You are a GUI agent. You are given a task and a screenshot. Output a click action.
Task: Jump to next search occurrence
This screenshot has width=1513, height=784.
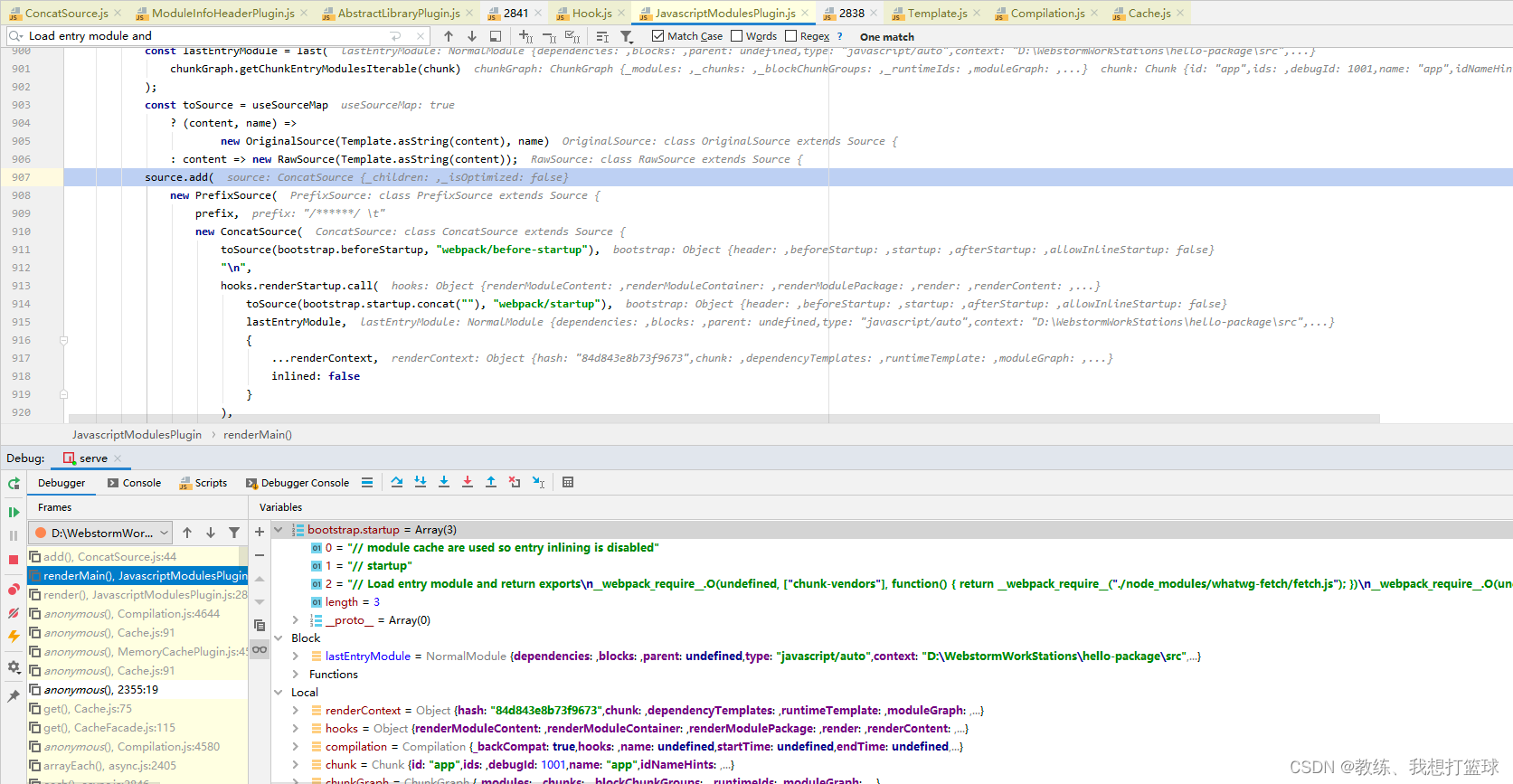coord(472,36)
